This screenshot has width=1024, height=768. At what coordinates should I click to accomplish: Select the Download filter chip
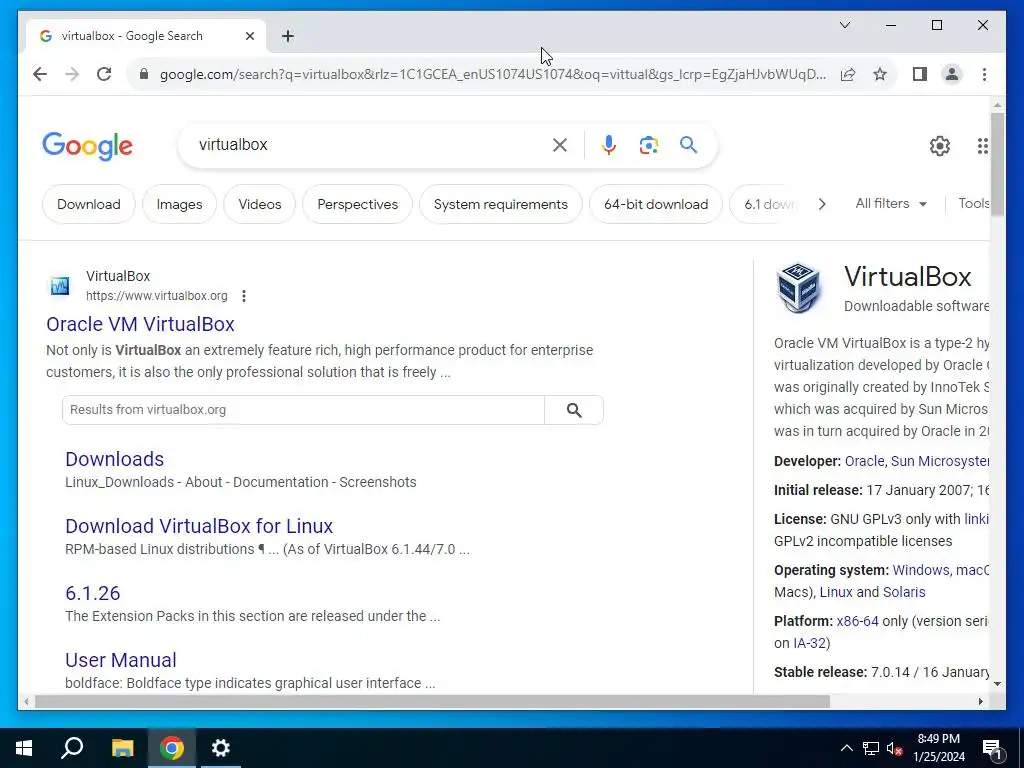89,204
